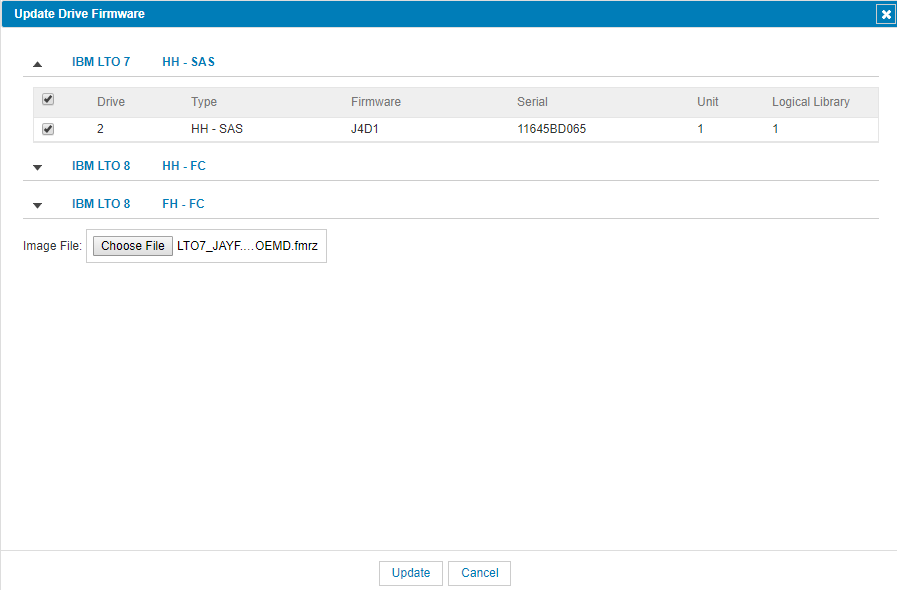897x590 pixels.
Task: Click the Cancel button
Action: tap(479, 573)
